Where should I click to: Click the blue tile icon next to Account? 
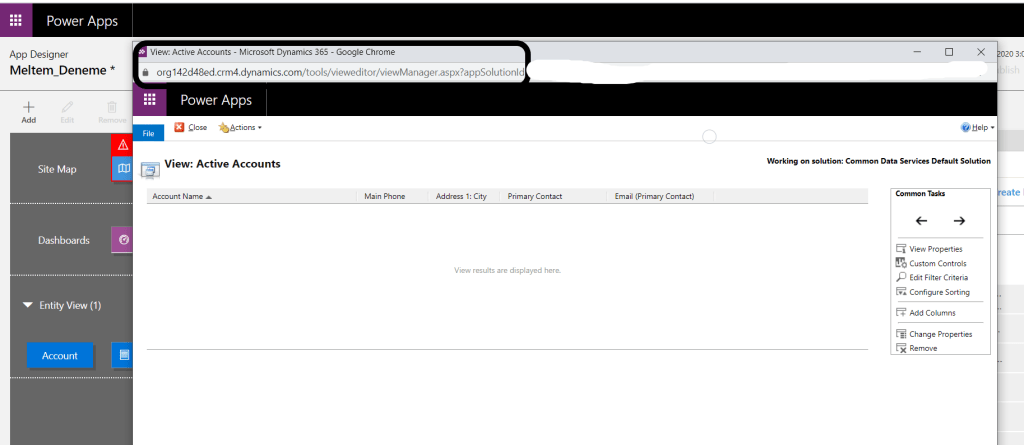(x=124, y=355)
